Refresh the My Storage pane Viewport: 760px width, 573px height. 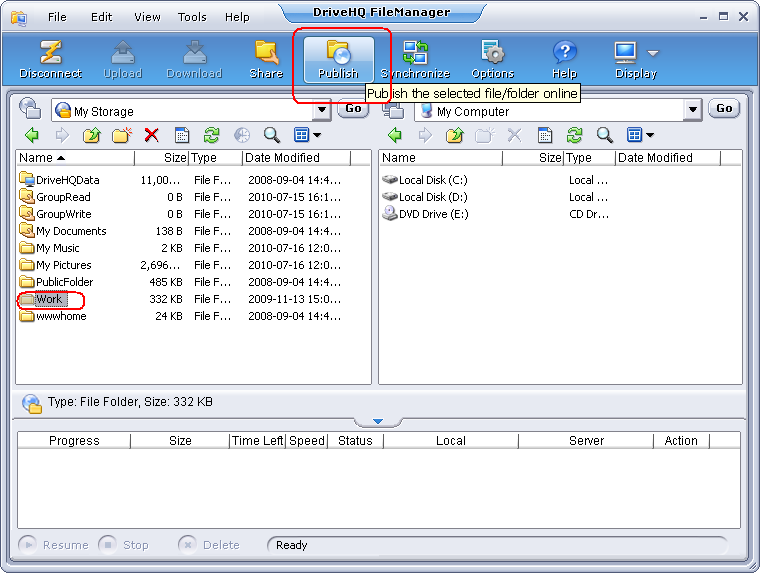tap(211, 135)
